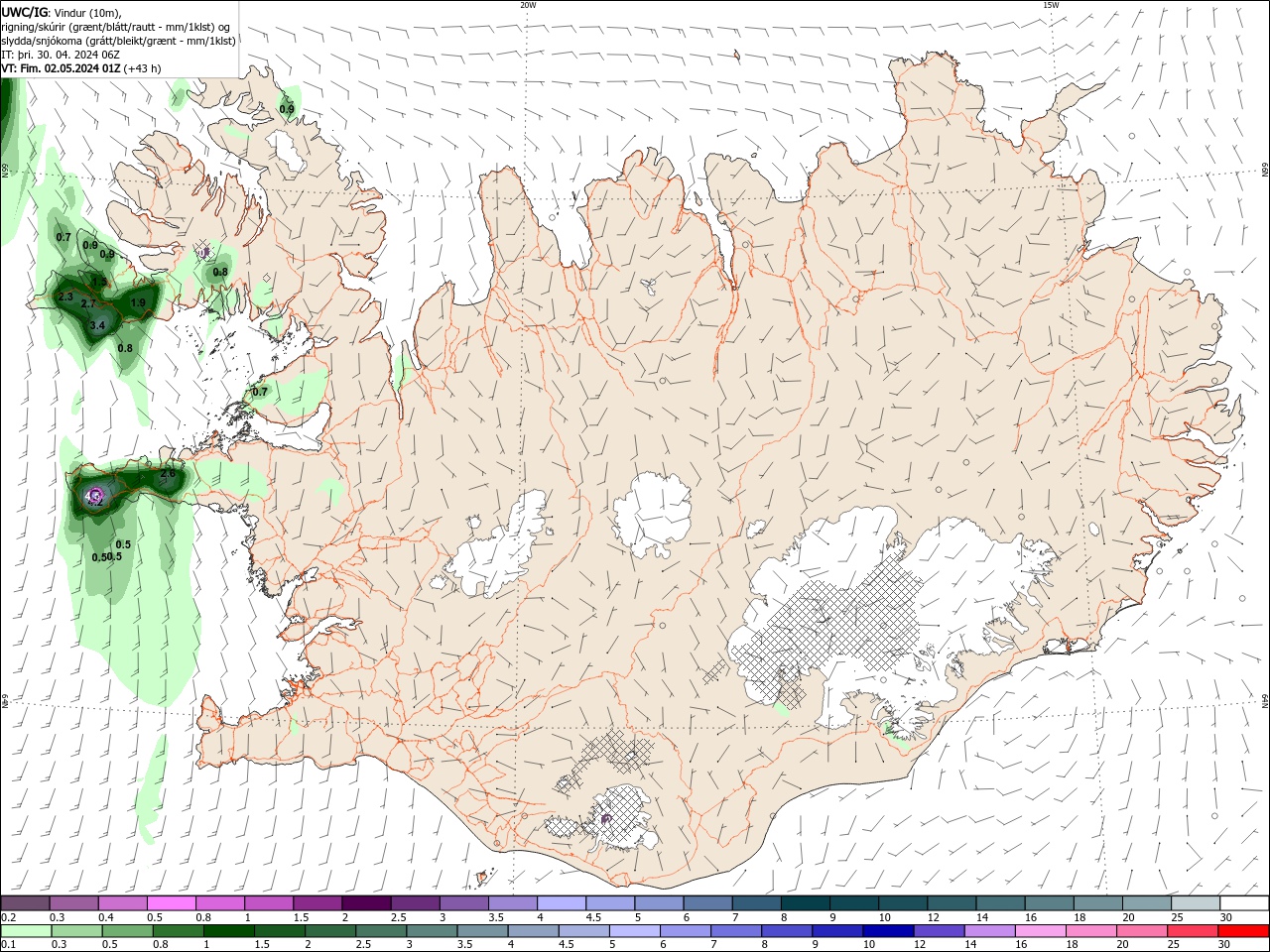Click the UWC/IG title text
The height and width of the screenshot is (952, 1270).
coord(25,12)
